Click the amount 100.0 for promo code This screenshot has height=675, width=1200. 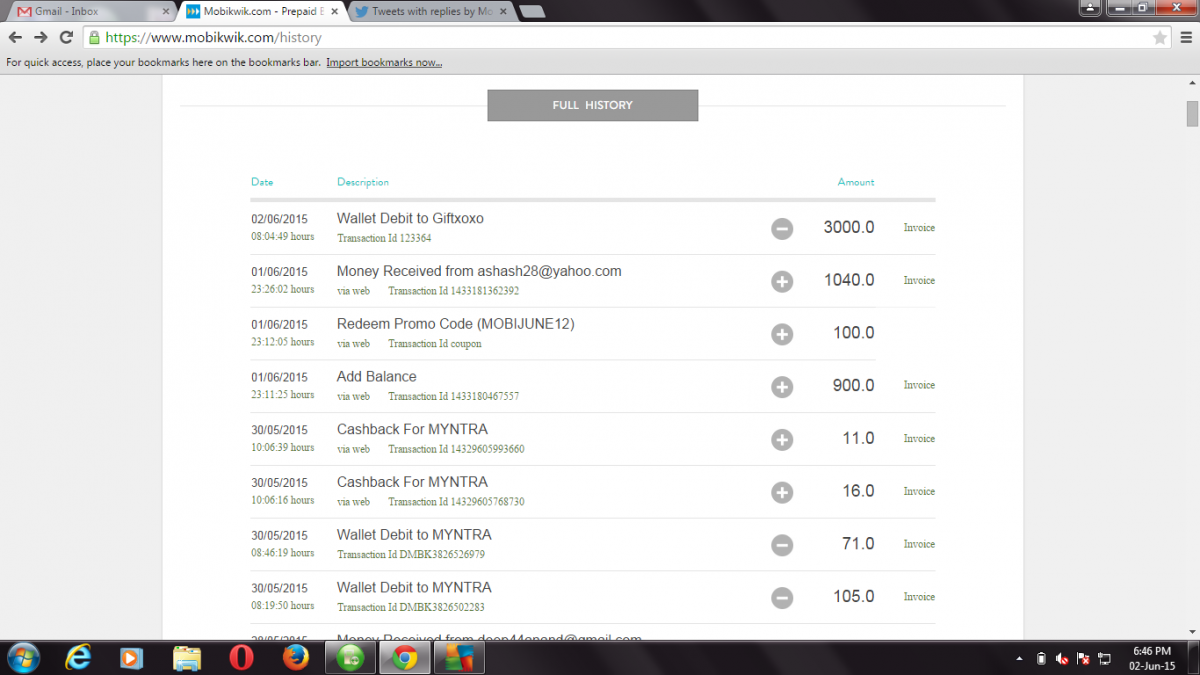point(854,333)
